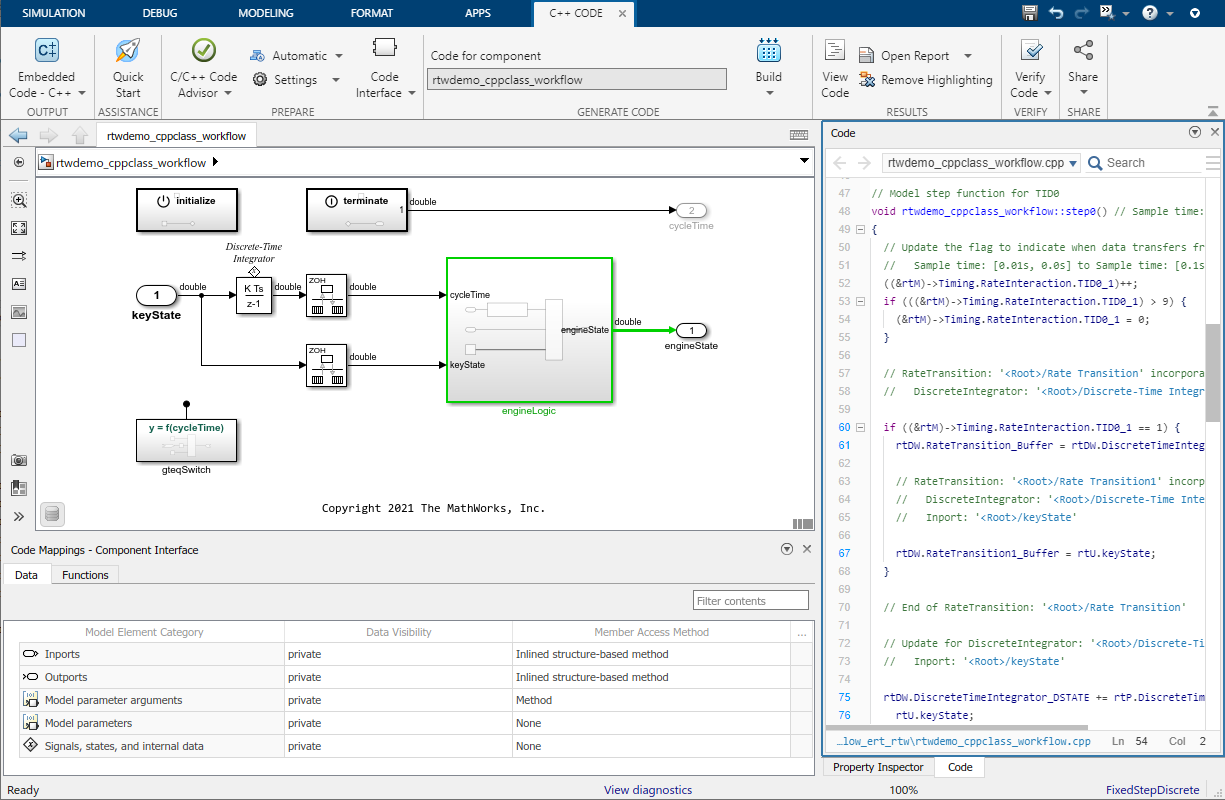Click the Filter contents input field
The width and height of the screenshot is (1225, 800).
pos(750,601)
